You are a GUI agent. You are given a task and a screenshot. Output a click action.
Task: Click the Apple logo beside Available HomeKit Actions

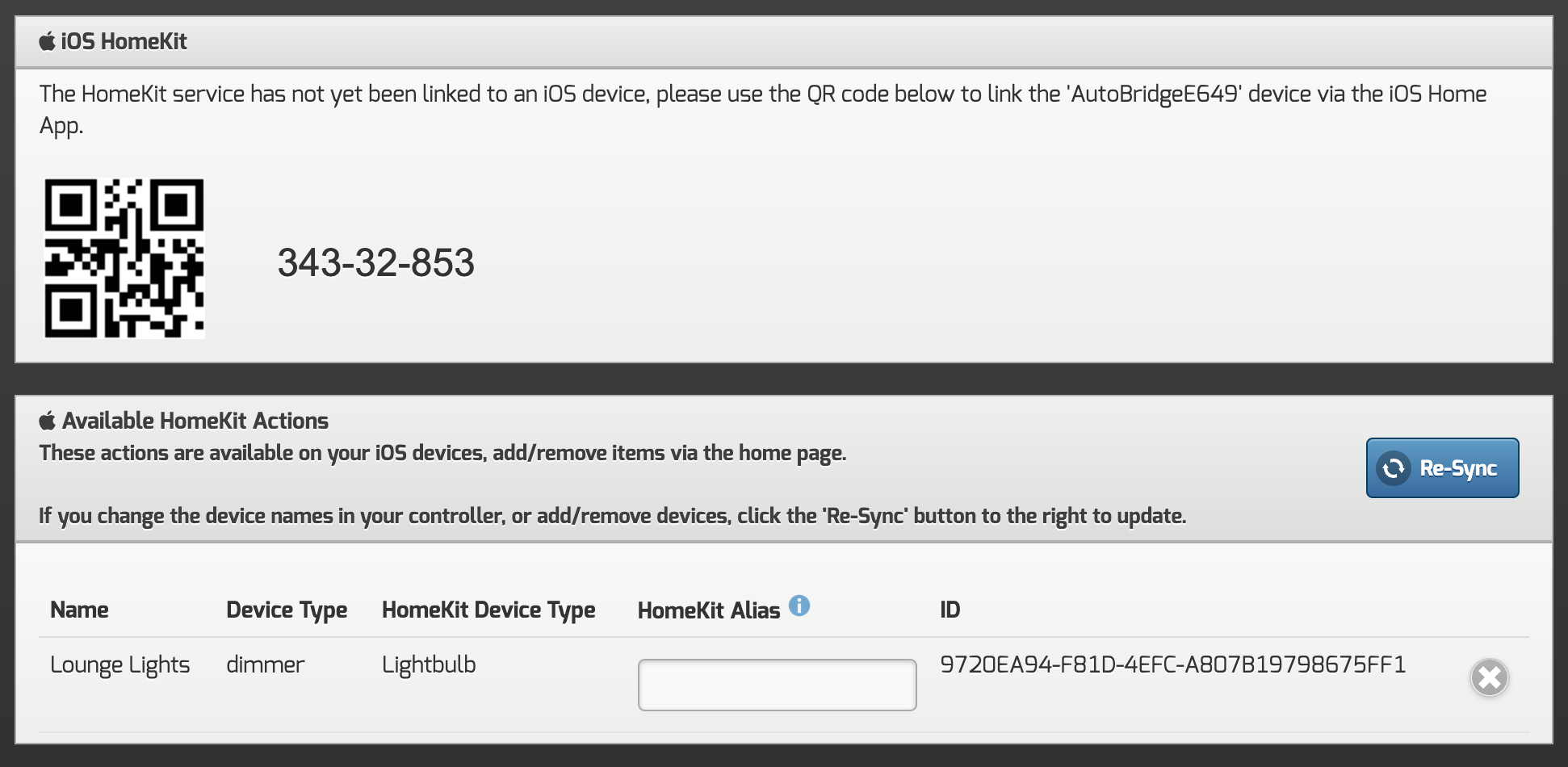(x=48, y=421)
